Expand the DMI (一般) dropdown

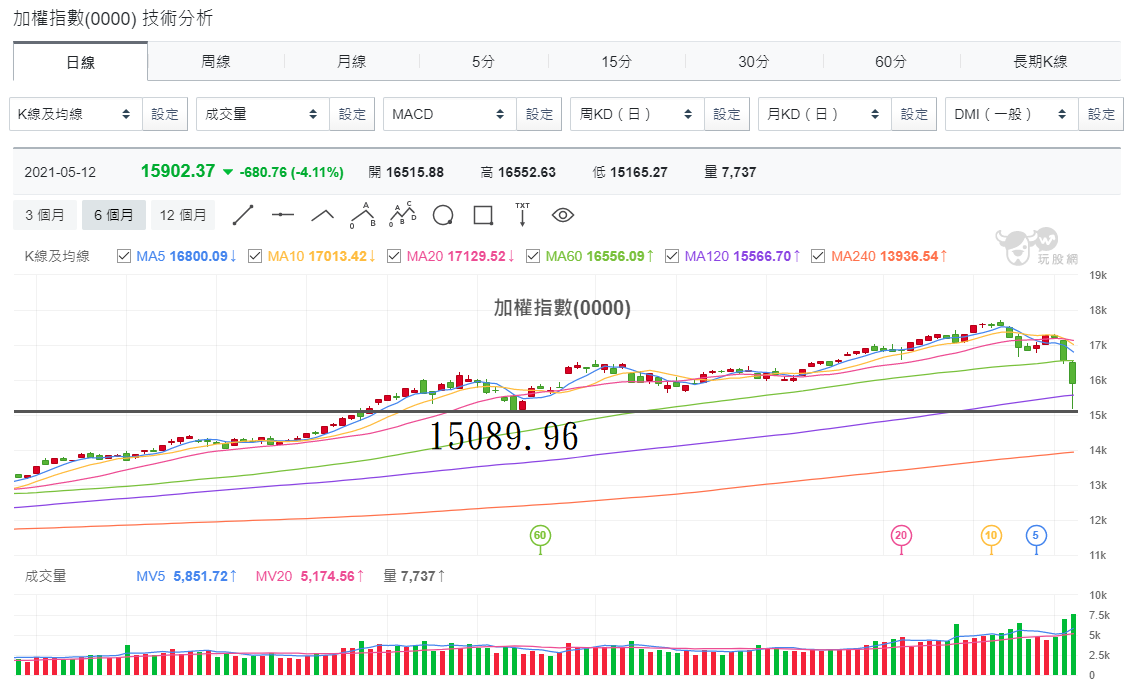click(x=1012, y=114)
